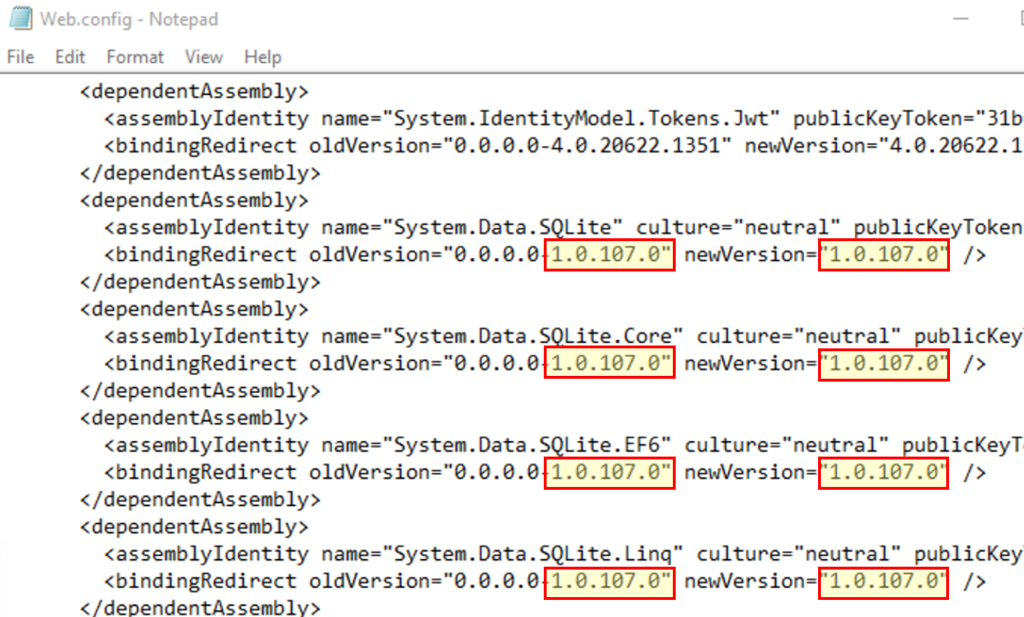Click the Notepad icon in the title bar
Image resolution: width=1024 pixels, height=617 pixels.
pos(19,19)
